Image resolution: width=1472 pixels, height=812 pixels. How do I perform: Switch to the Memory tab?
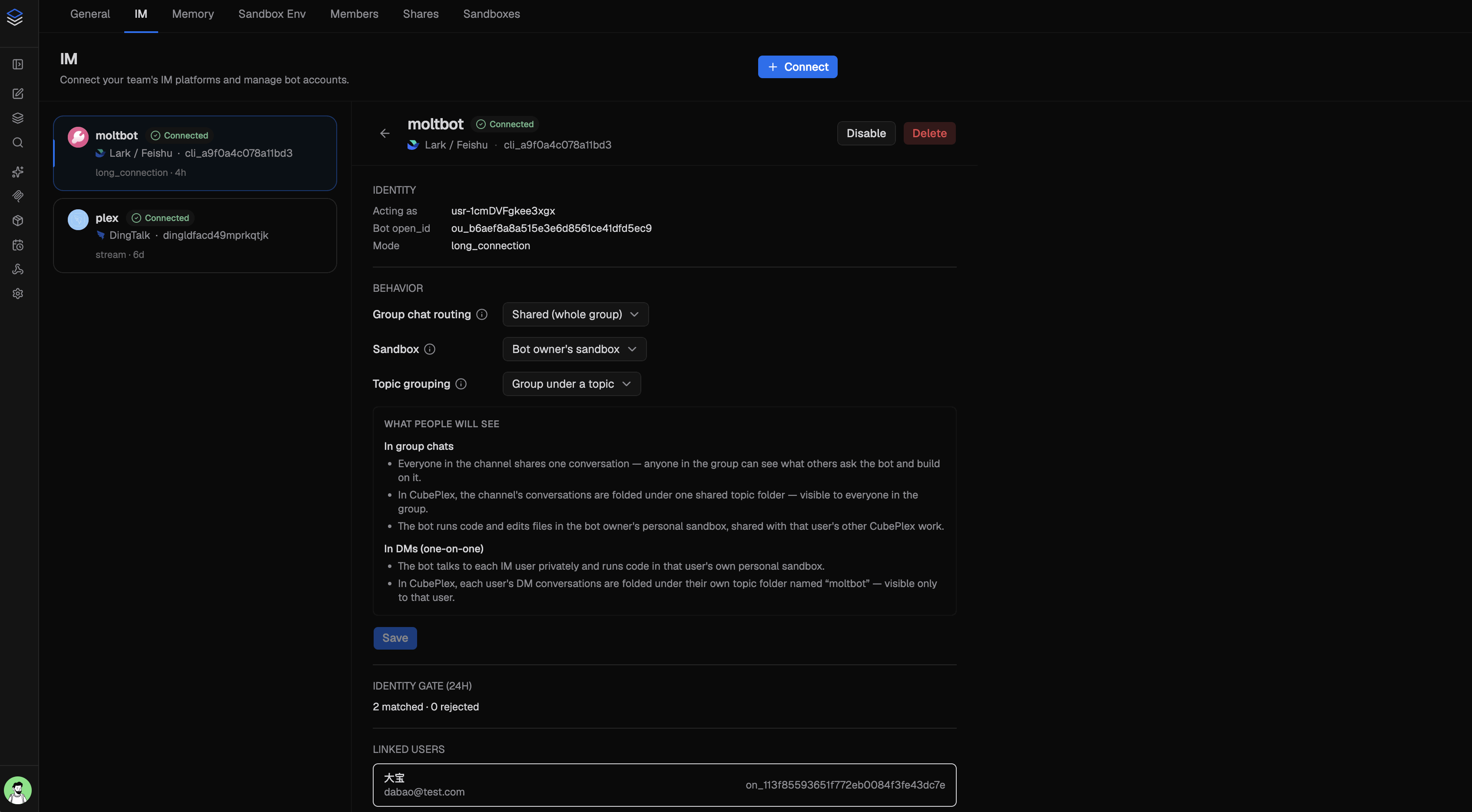click(x=192, y=14)
